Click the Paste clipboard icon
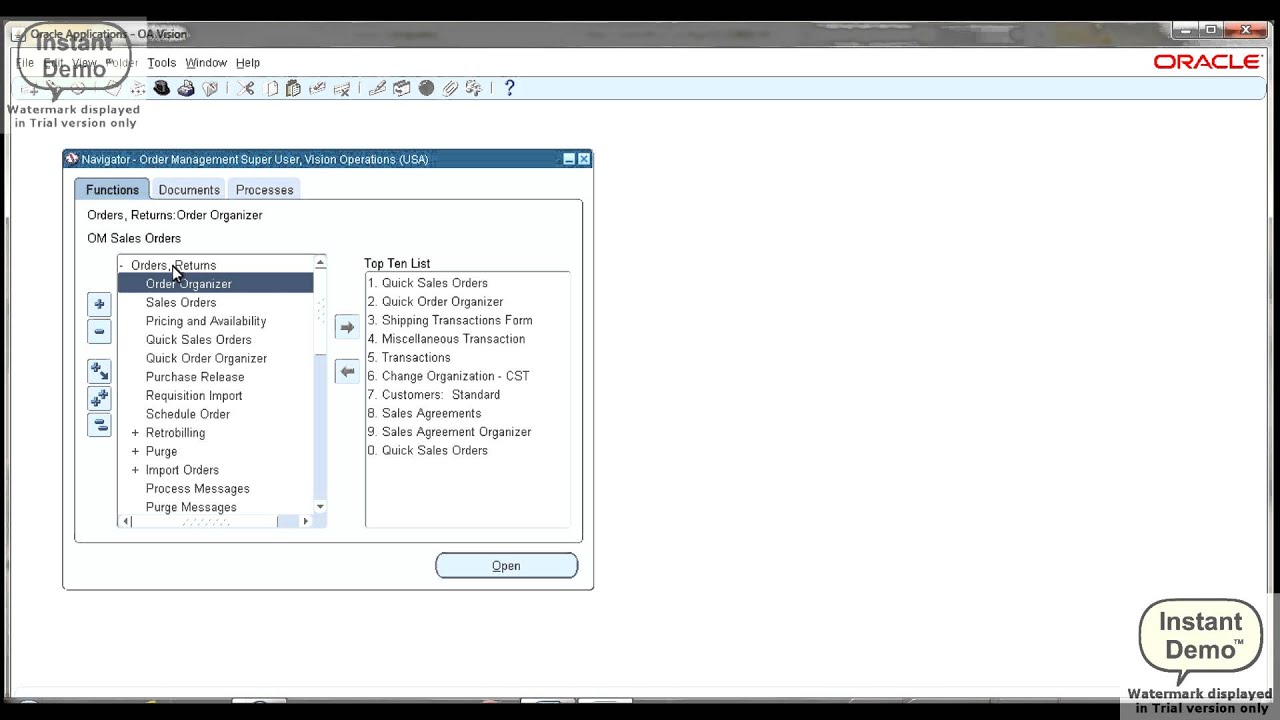The height and width of the screenshot is (720, 1280). click(x=293, y=88)
